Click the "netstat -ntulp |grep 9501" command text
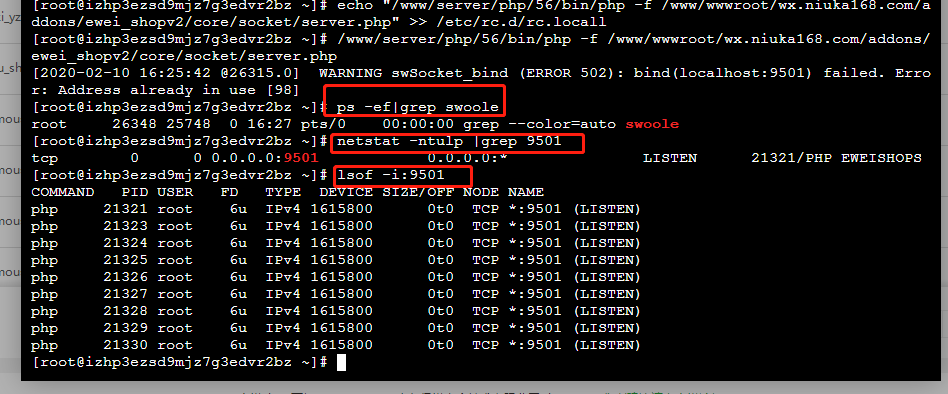Screen dimensions: 948x394 click(450, 141)
